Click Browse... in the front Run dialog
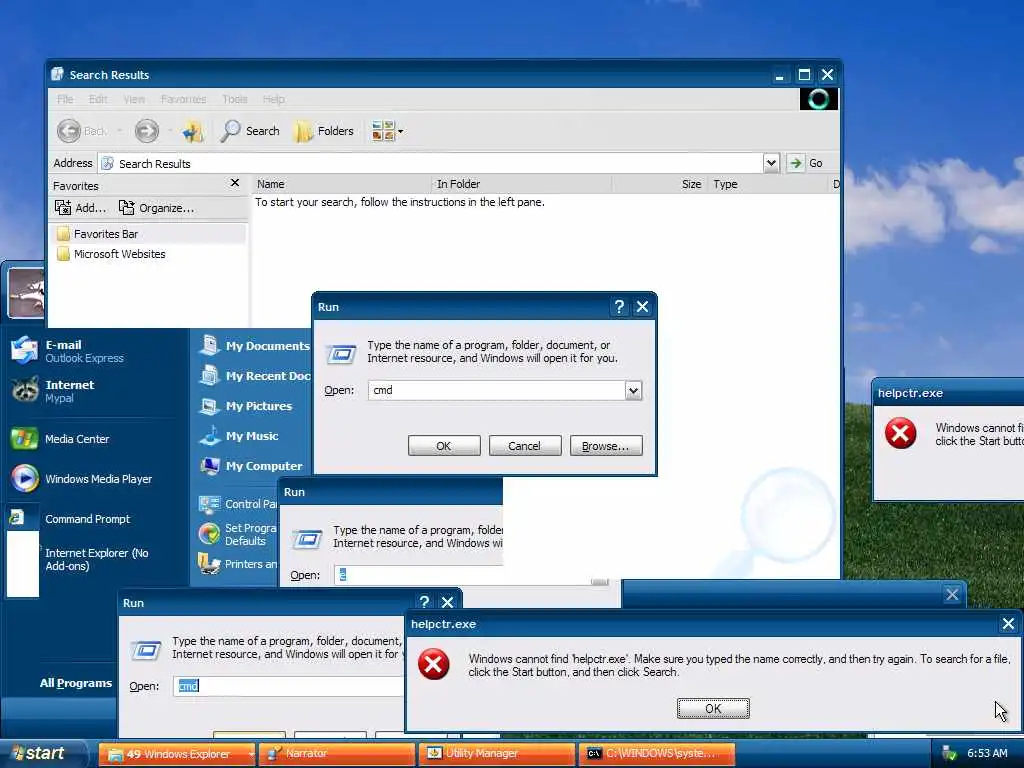This screenshot has height=768, width=1024. 606,446
